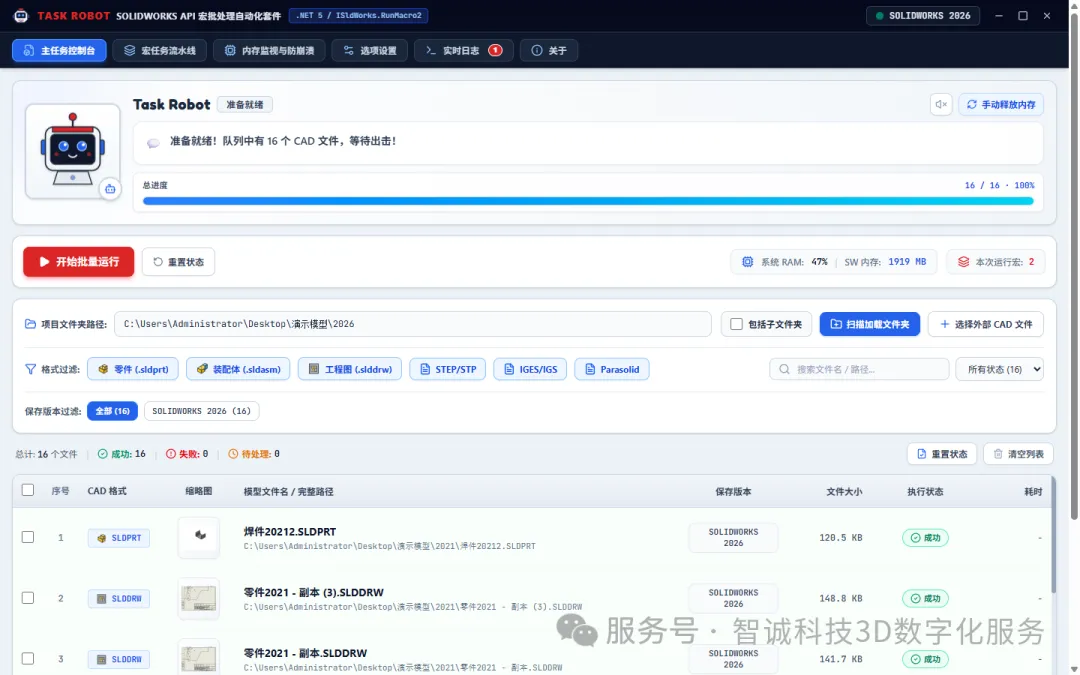
Task: Click the magnifier icon in search box
Action: pos(784,369)
